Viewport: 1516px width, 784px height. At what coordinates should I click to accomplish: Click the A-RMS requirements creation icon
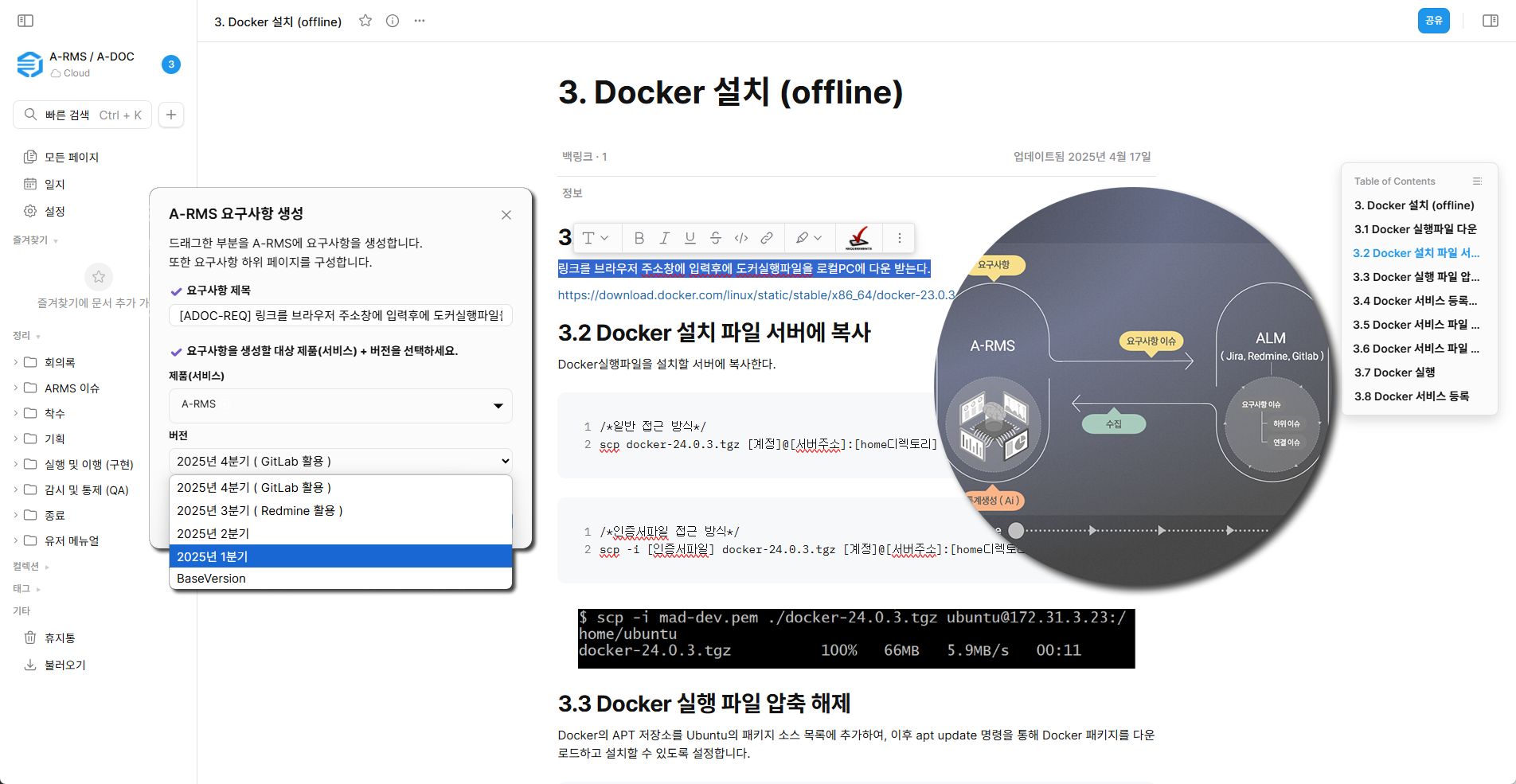pyautogui.click(x=858, y=238)
